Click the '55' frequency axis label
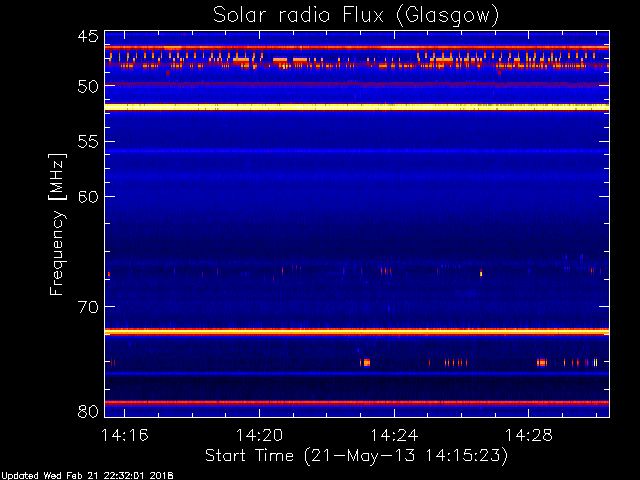Image resolution: width=640 pixels, height=480 pixels. pos(88,142)
